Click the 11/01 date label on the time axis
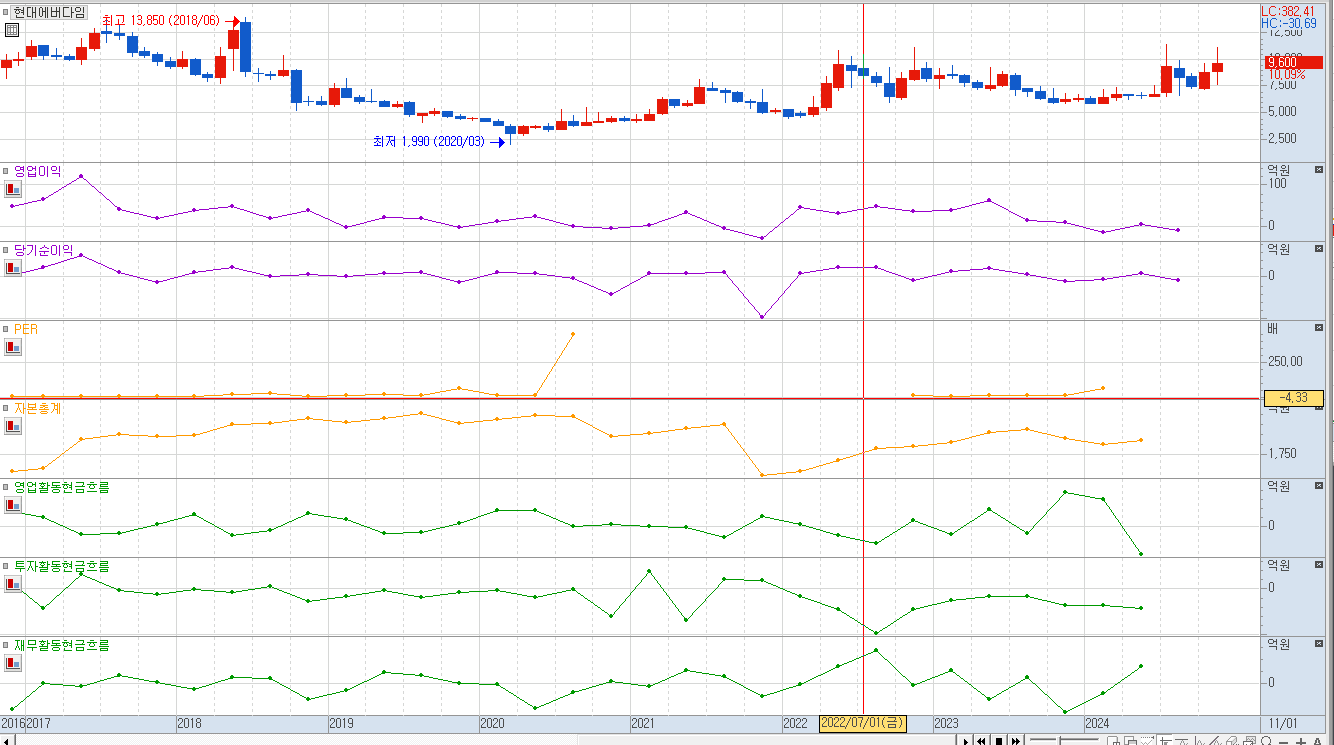Screen dimensions: 1334x745 (x=1282, y=723)
